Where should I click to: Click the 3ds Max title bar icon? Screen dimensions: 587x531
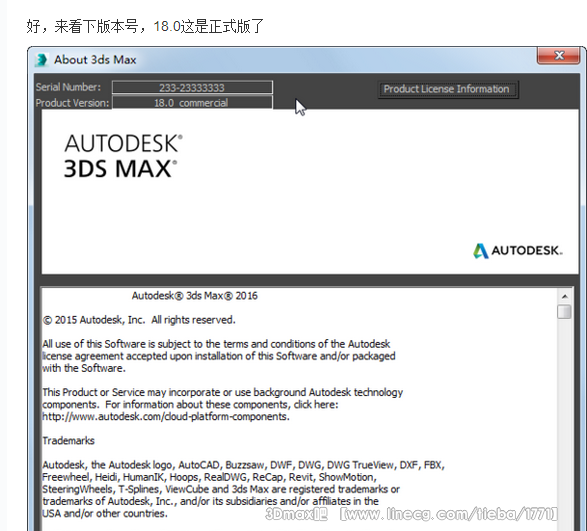[41, 60]
